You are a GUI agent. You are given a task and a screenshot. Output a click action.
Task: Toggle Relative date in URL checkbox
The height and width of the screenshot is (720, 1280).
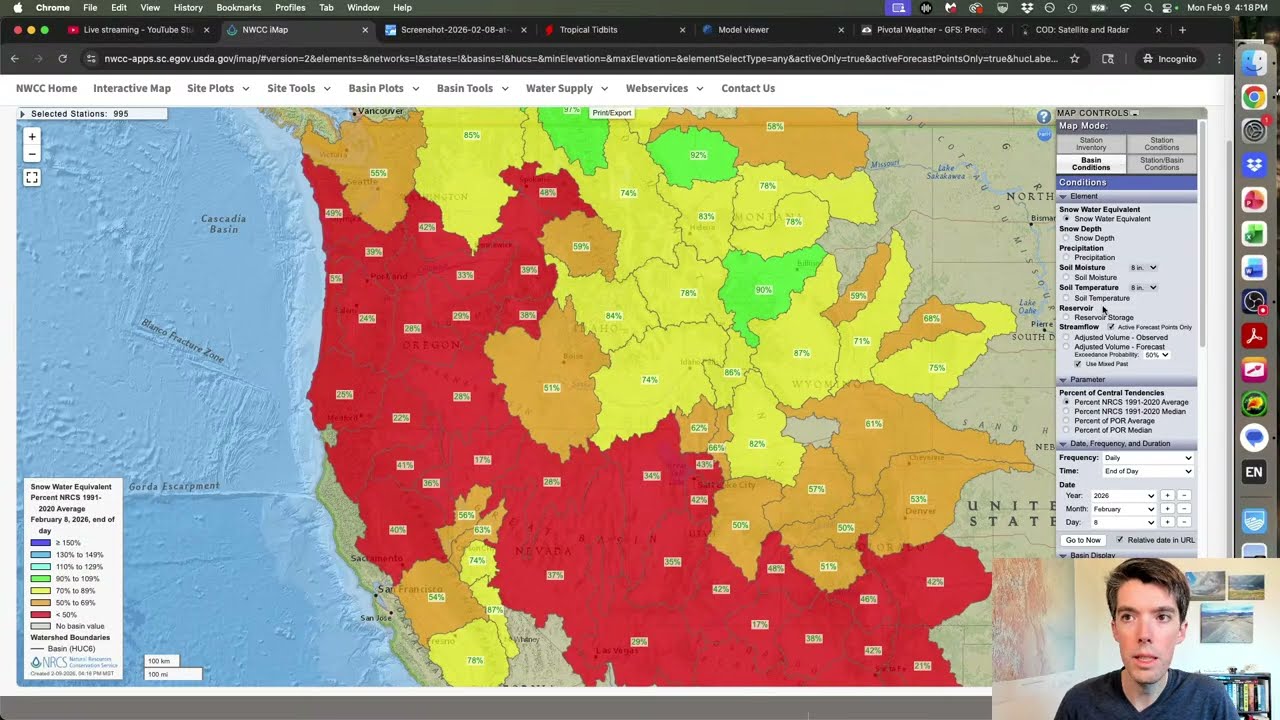click(x=1120, y=540)
